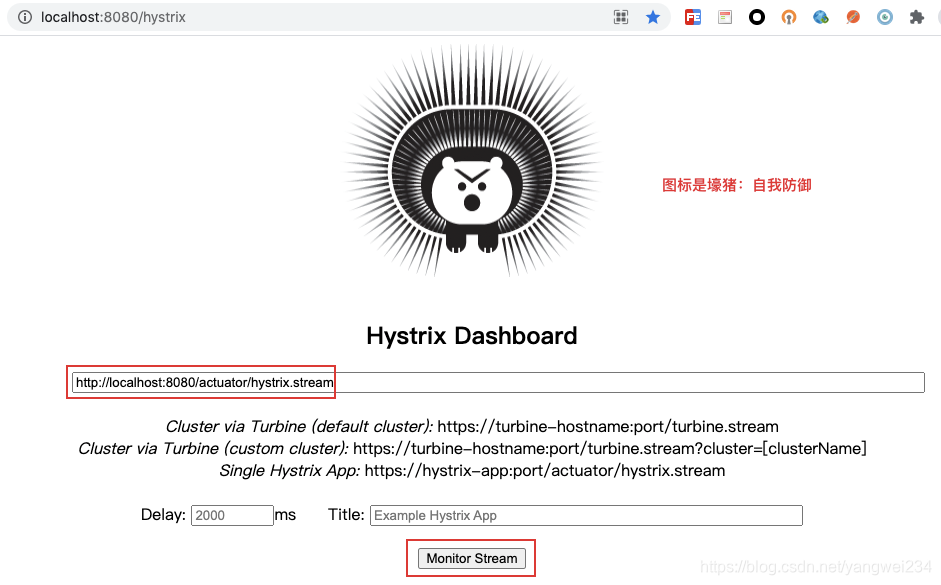Click the blue bookmark star icon
Screen dimensions: 941x585
[653, 17]
